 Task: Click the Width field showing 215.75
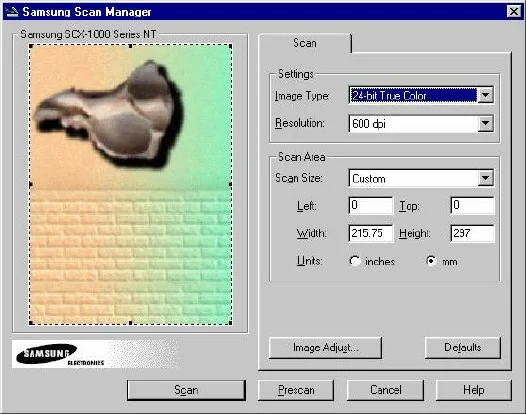(x=371, y=233)
